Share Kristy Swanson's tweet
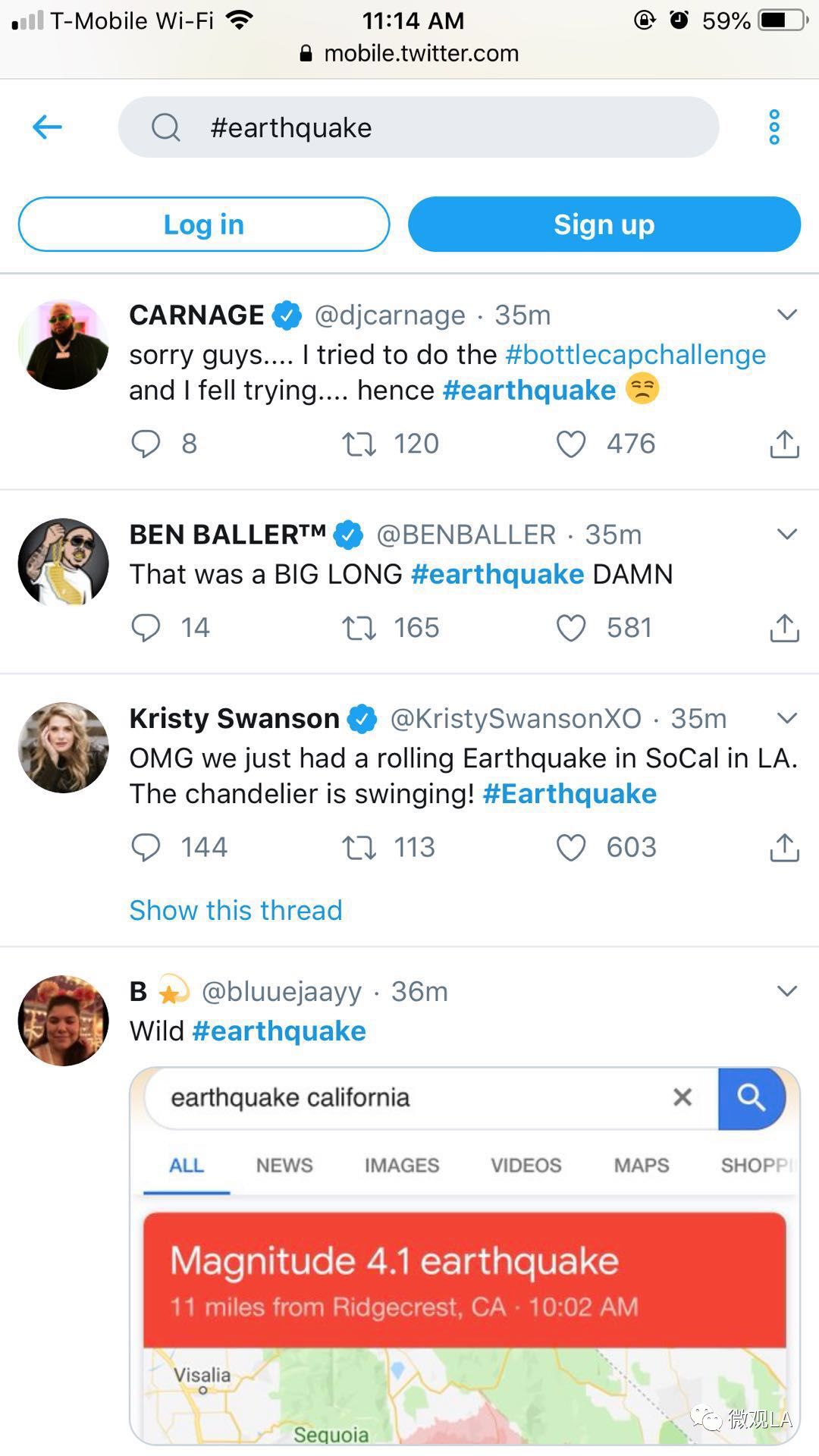 click(784, 848)
